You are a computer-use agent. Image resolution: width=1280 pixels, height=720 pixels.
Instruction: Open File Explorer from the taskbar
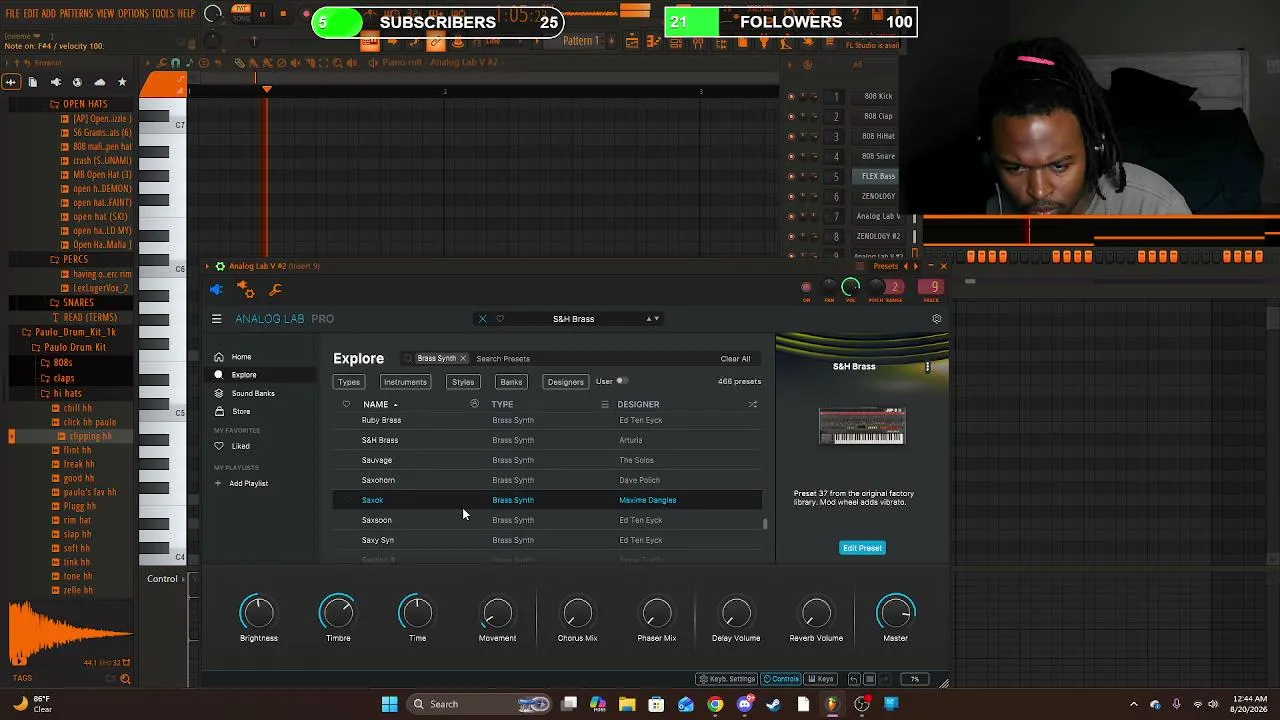coord(627,704)
